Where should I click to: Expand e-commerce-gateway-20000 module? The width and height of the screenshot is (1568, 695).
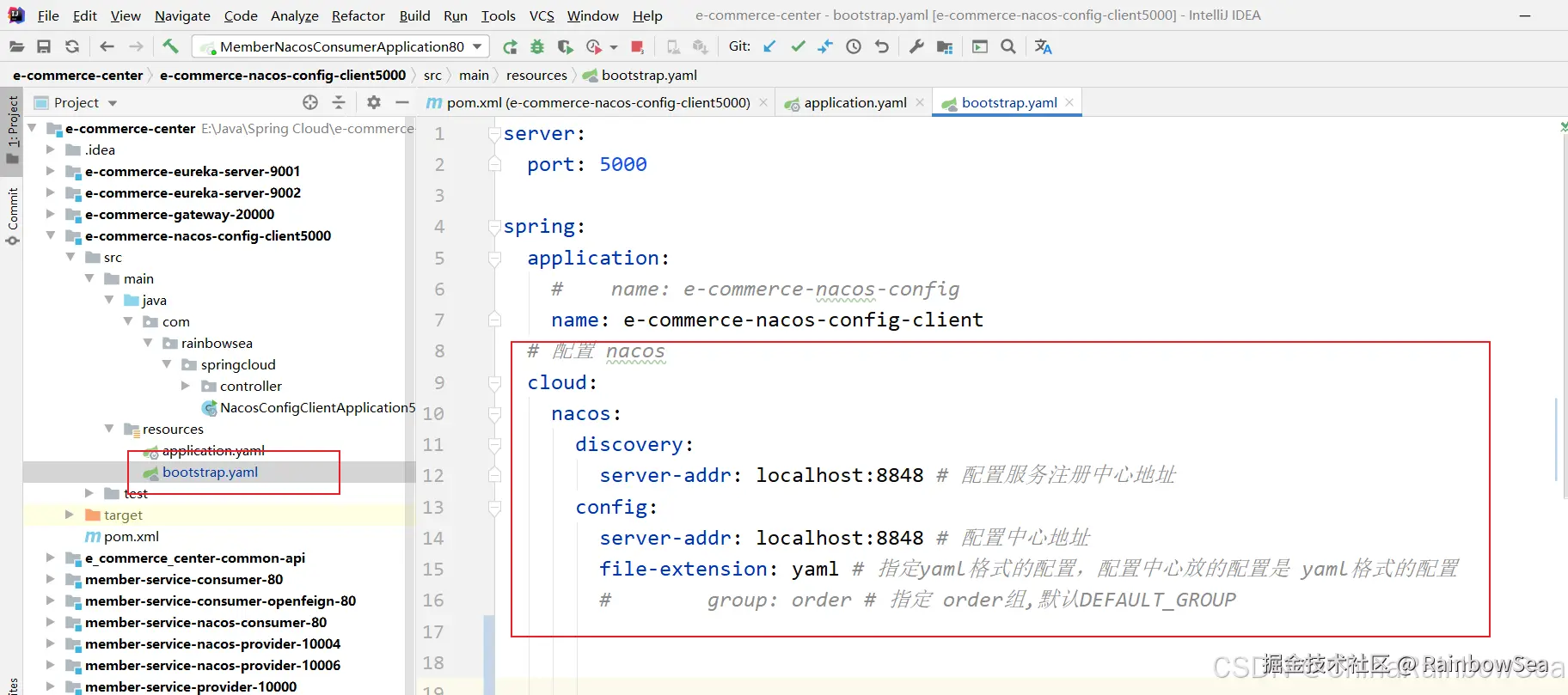50,214
